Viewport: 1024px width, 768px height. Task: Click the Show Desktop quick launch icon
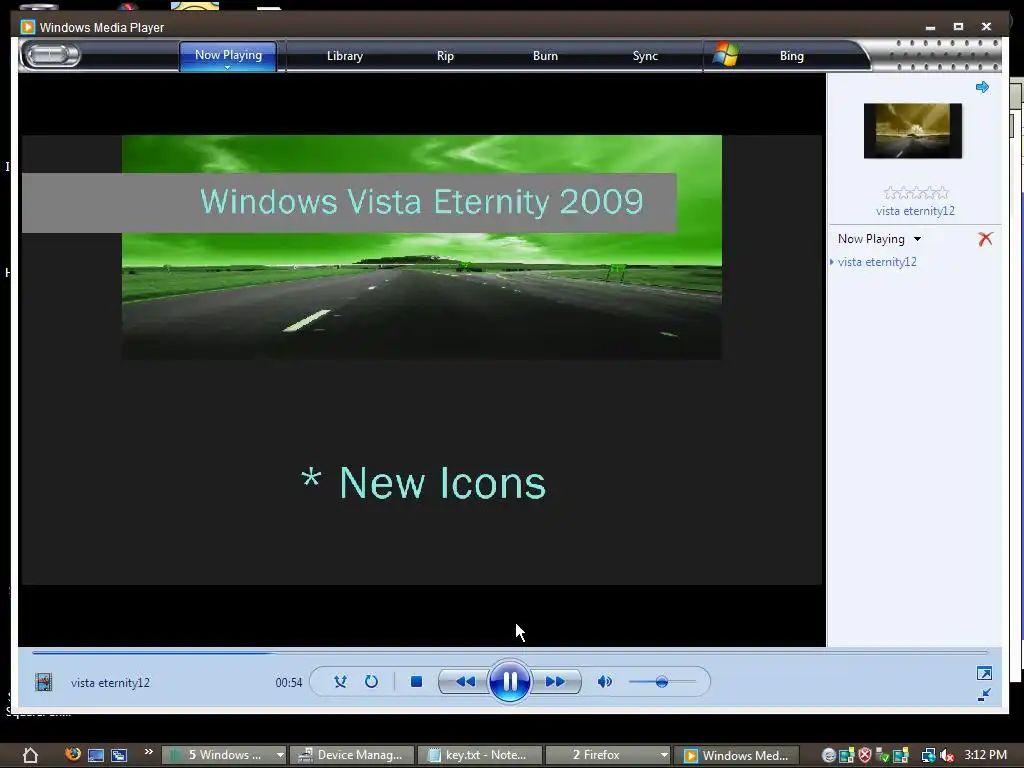pos(96,756)
